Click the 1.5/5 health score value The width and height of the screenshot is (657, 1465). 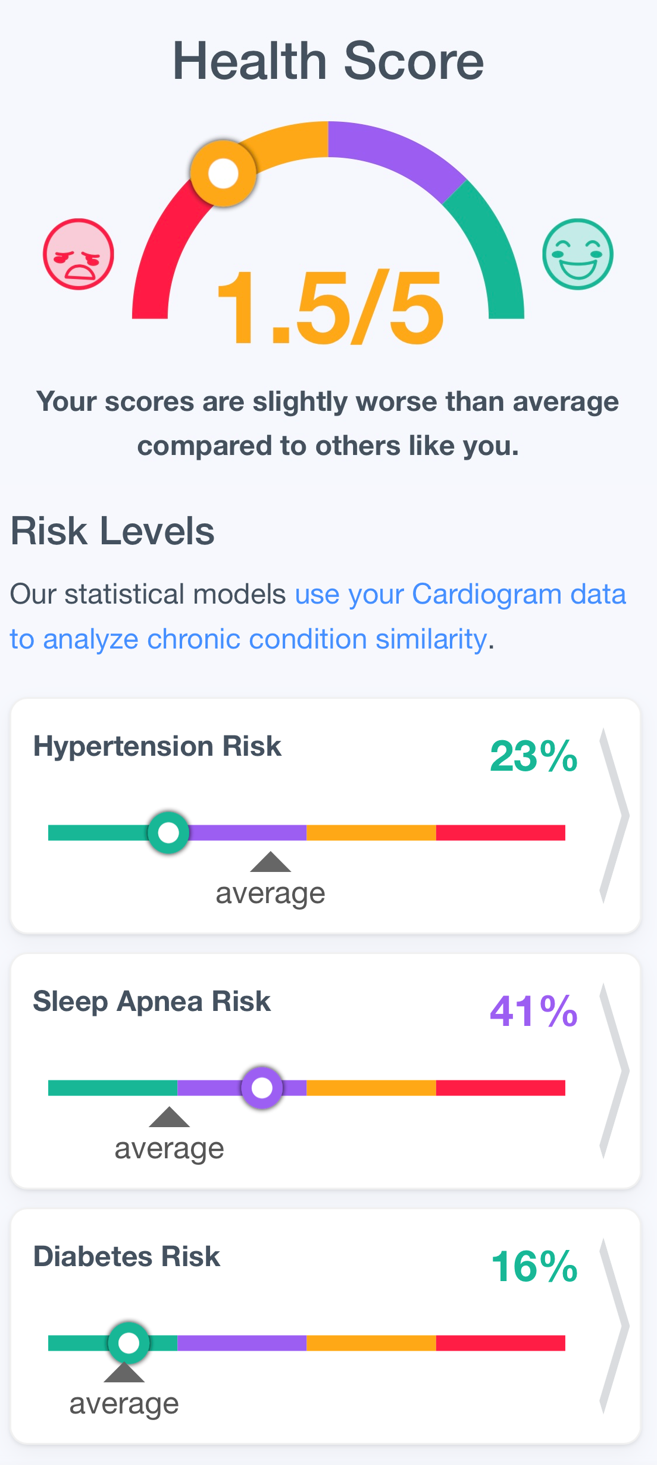click(x=329, y=308)
